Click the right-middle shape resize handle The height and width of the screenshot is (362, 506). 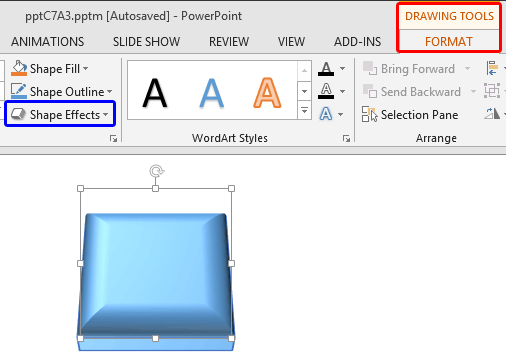[231, 264]
